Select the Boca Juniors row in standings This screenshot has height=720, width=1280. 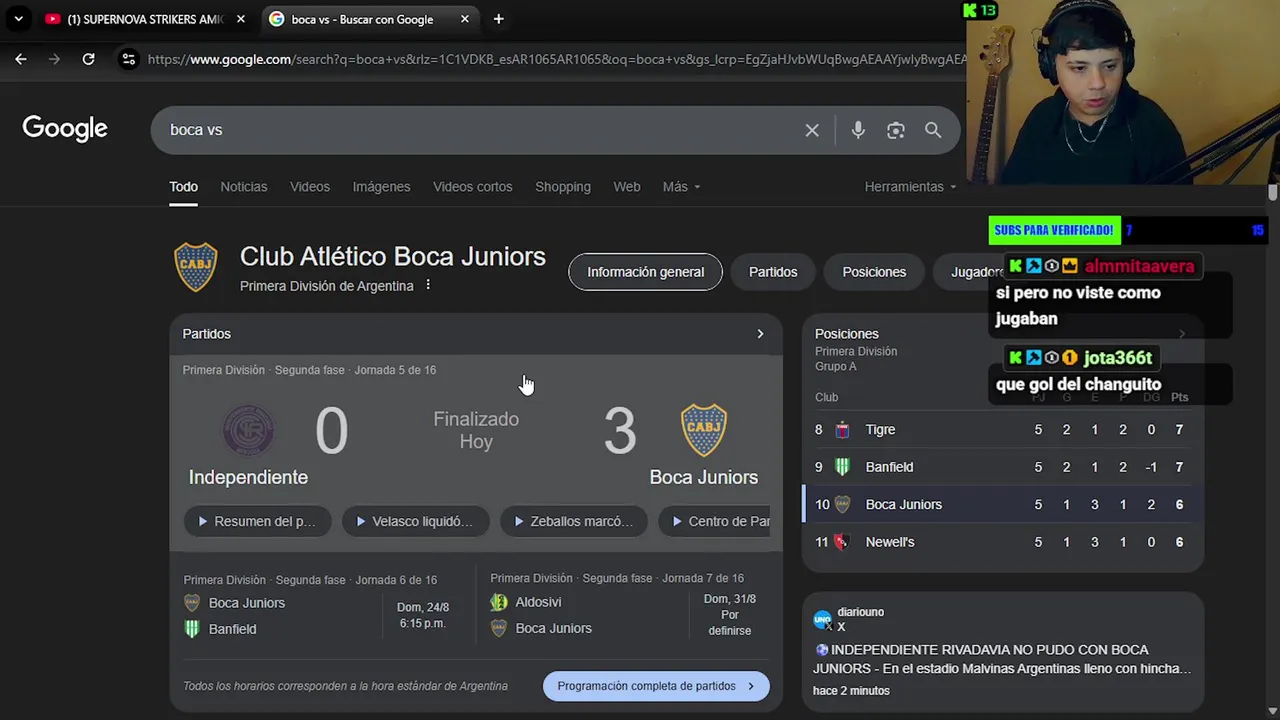click(1002, 504)
